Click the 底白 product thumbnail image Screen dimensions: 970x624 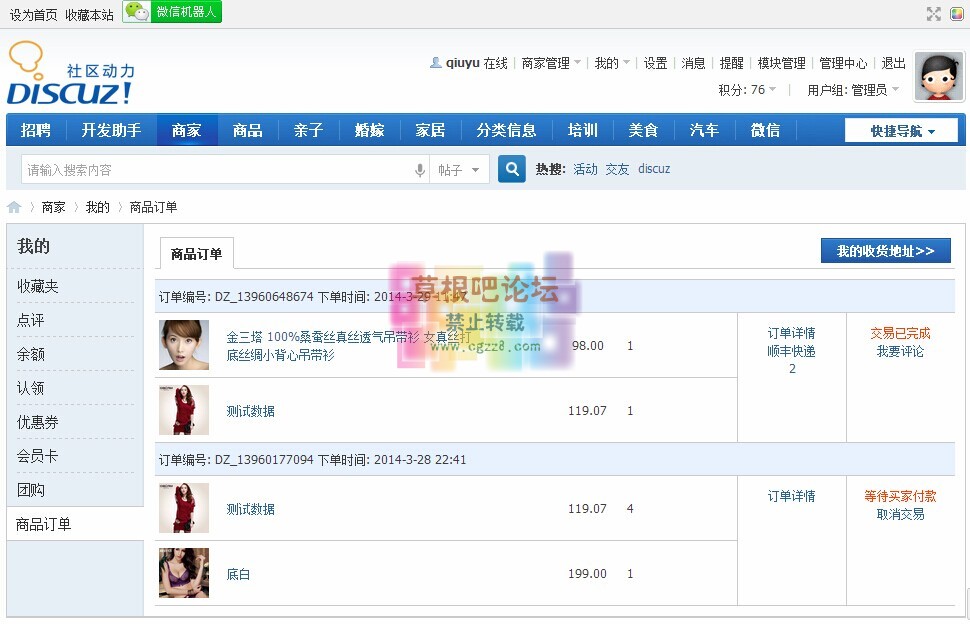coord(184,573)
